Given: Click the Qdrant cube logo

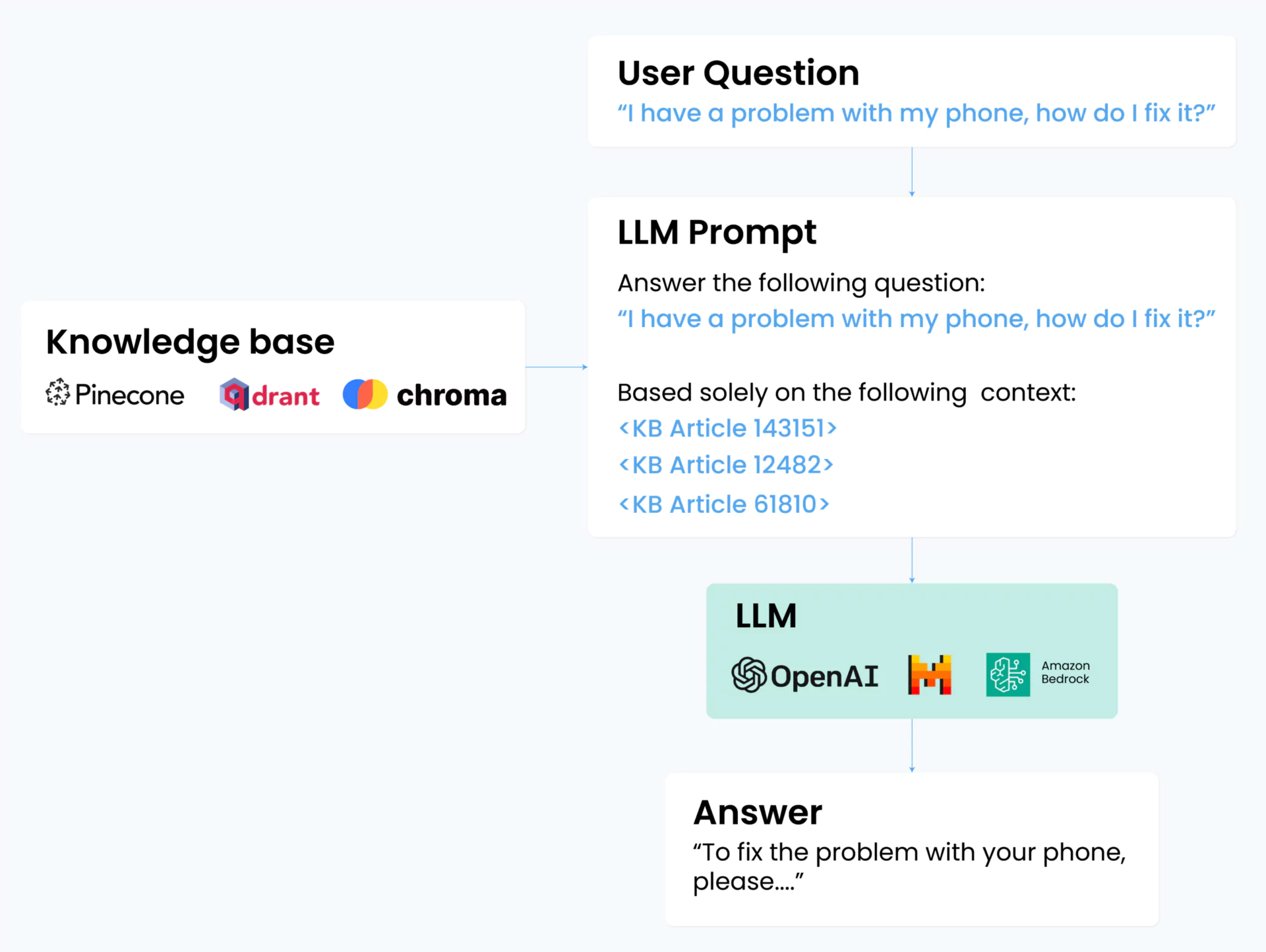Looking at the screenshot, I should [234, 394].
